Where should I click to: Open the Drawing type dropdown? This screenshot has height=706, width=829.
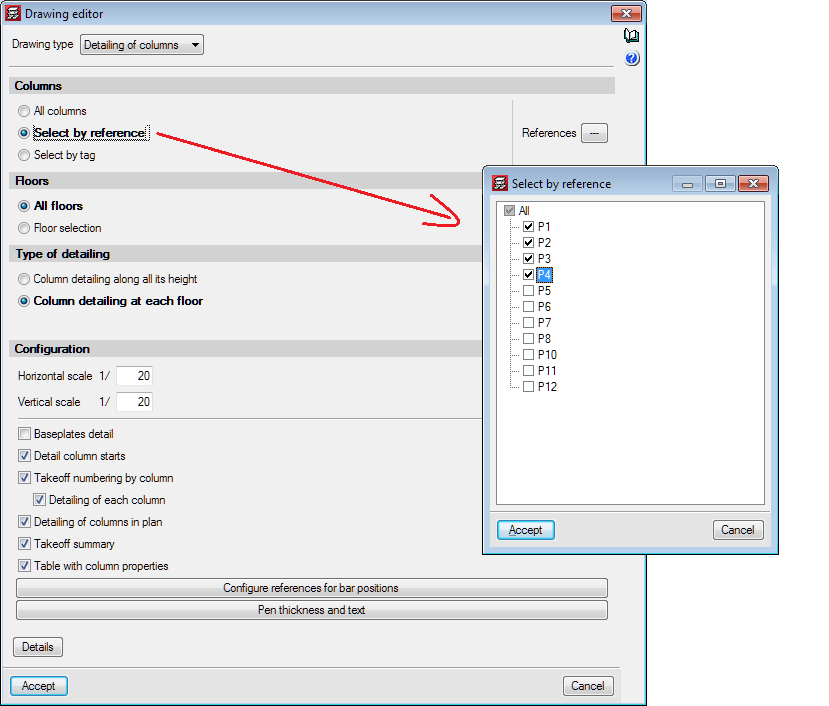pos(141,45)
